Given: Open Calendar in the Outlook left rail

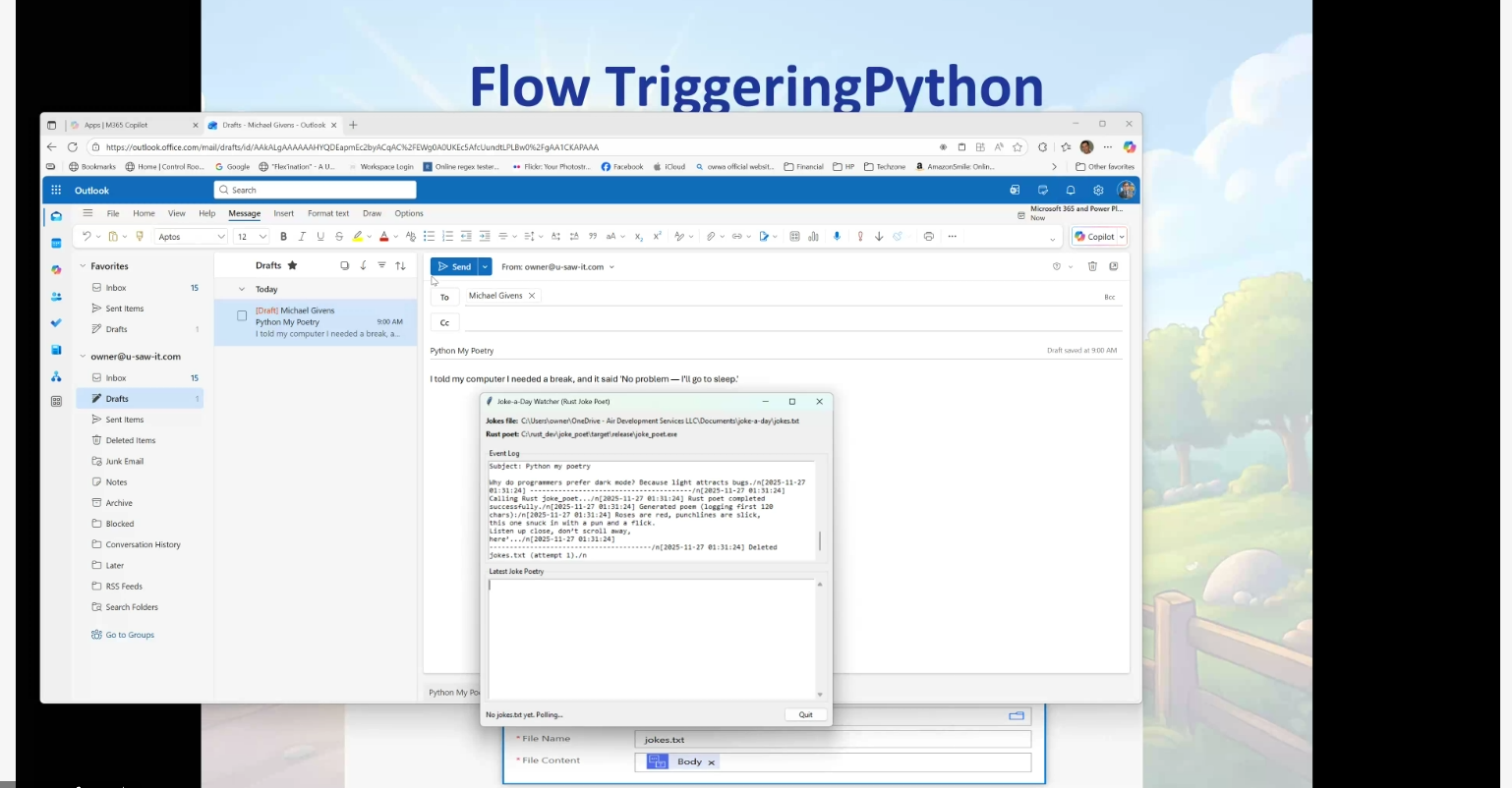Looking at the screenshot, I should (56, 243).
